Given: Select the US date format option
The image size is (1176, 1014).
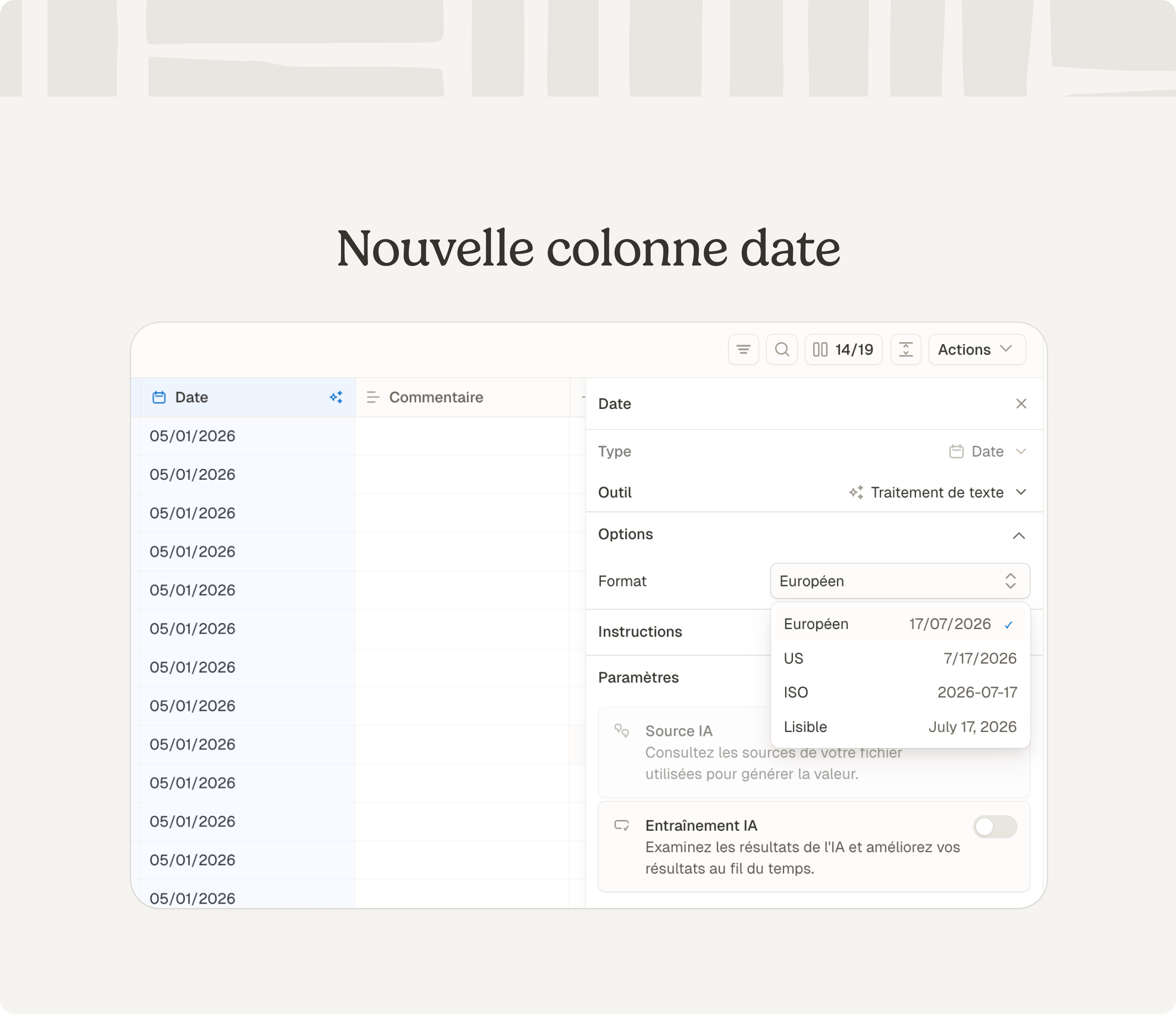Looking at the screenshot, I should pyautogui.click(x=900, y=659).
